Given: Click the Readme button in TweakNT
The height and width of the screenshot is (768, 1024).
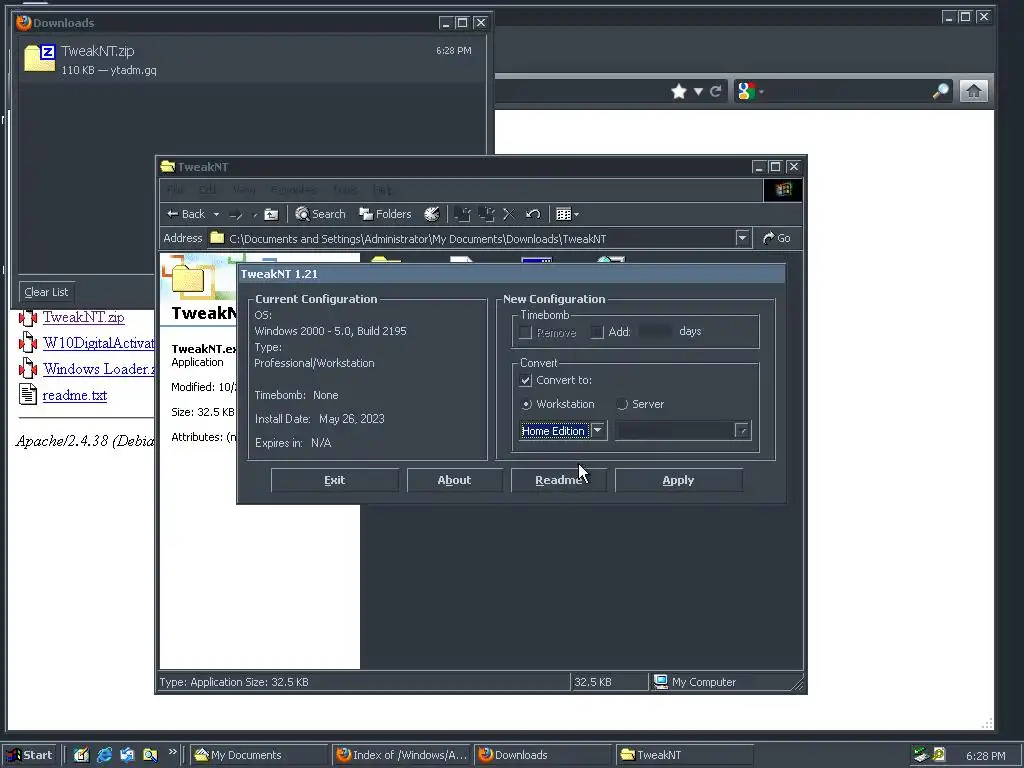Looking at the screenshot, I should tap(559, 480).
